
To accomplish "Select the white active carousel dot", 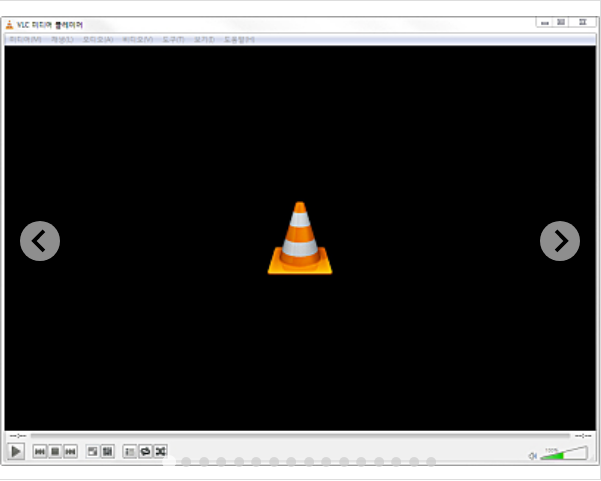I will pyautogui.click(x=169, y=462).
